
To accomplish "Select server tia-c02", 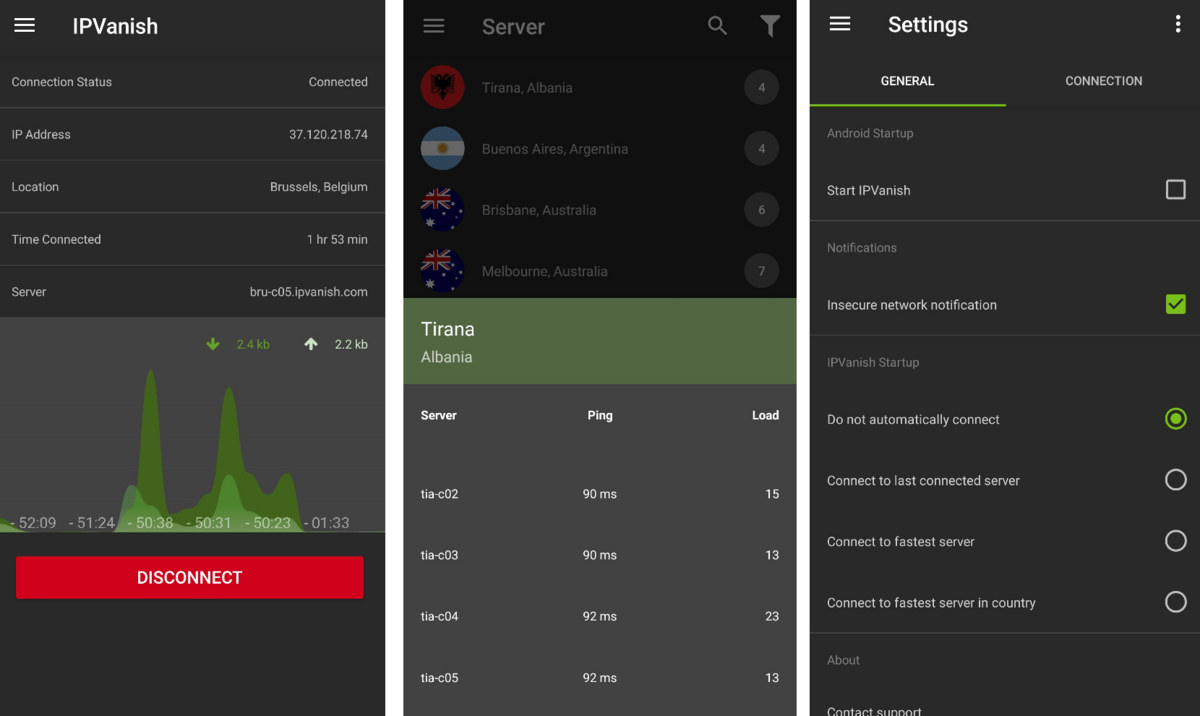I will click(x=600, y=494).
